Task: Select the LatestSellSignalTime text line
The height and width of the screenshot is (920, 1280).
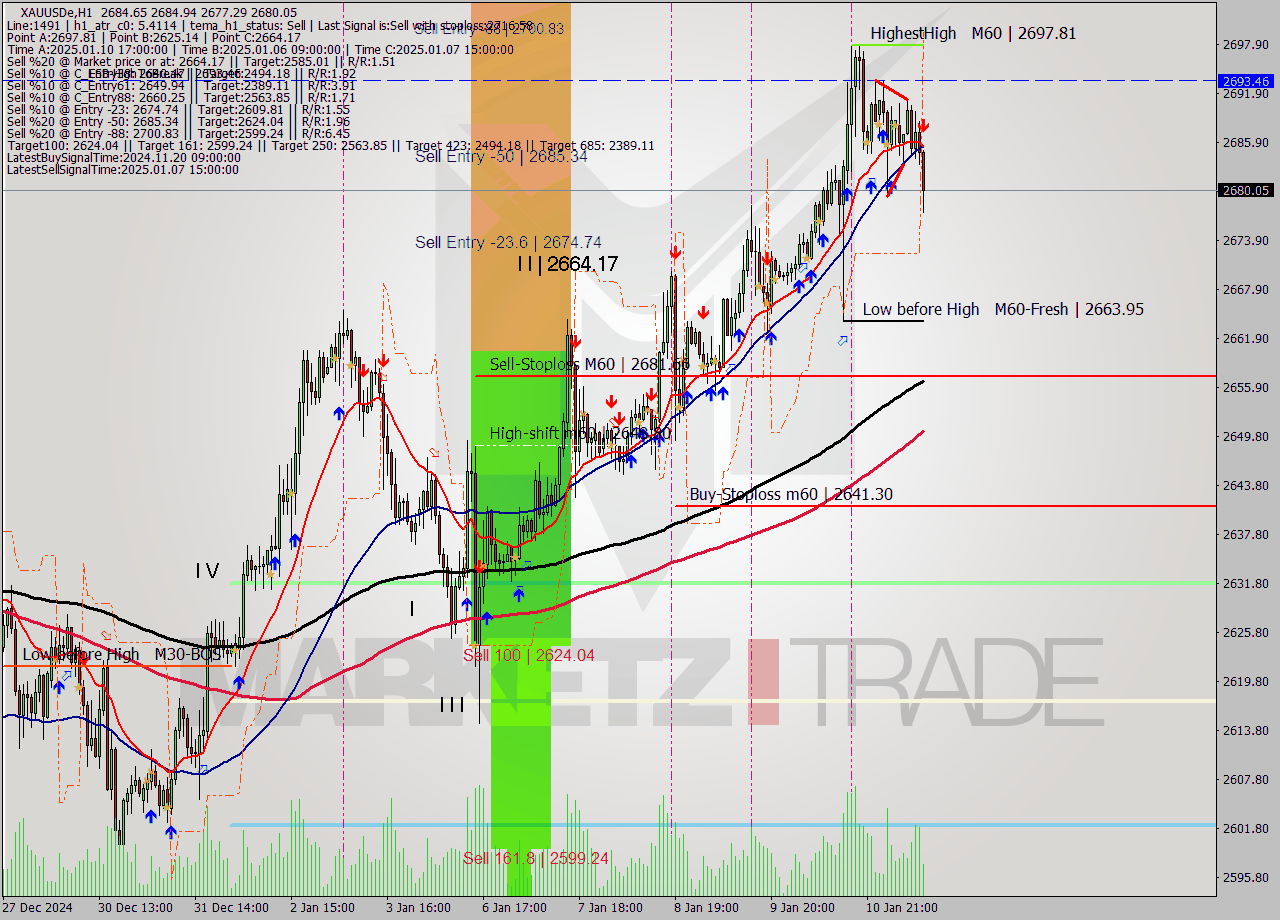Action: pyautogui.click(x=122, y=169)
